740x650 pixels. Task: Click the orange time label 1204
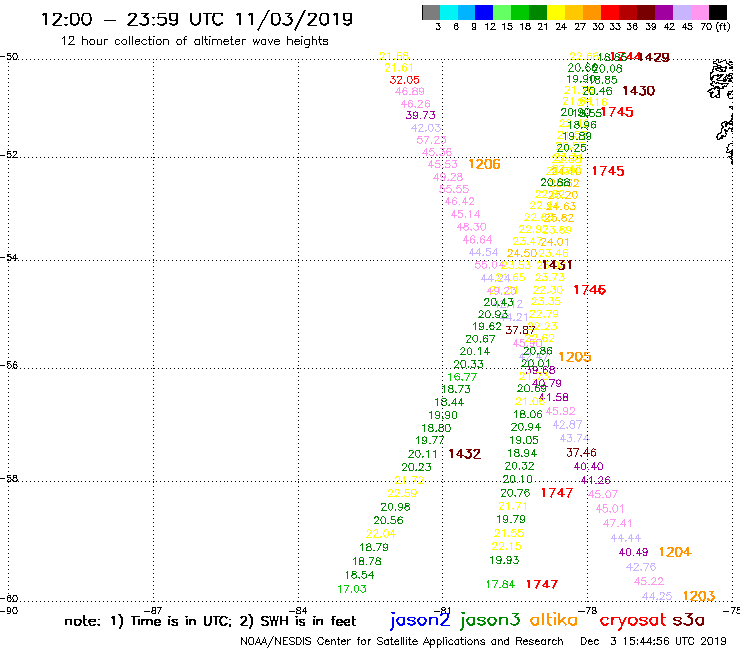[675, 552]
